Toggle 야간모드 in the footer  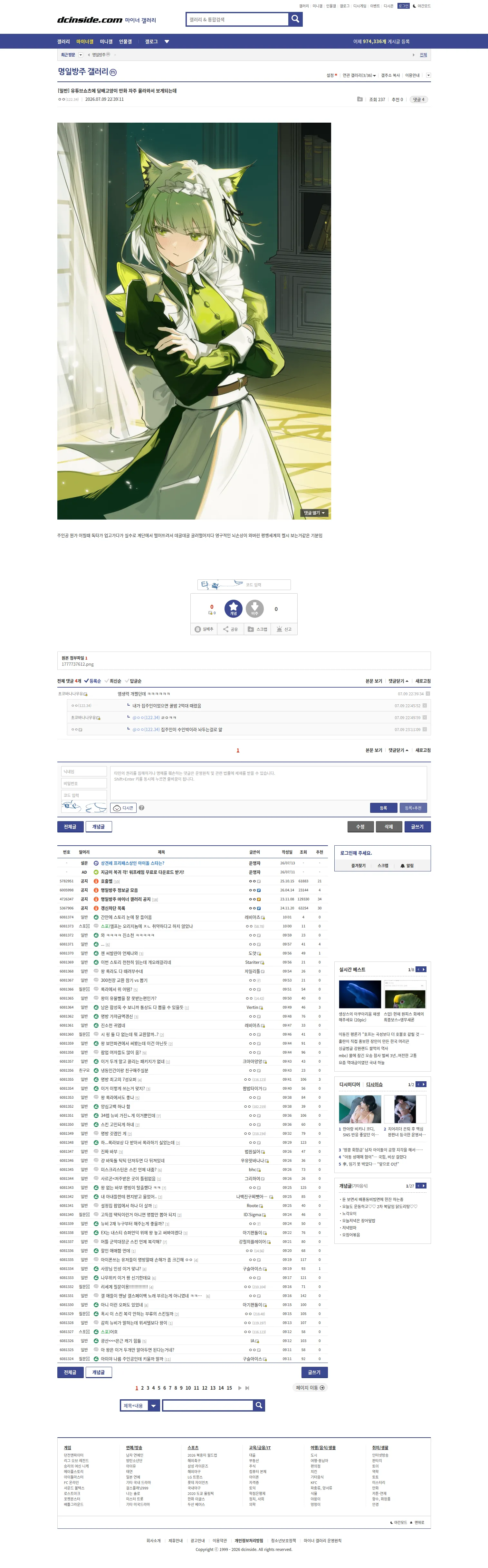[x=398, y=1522]
